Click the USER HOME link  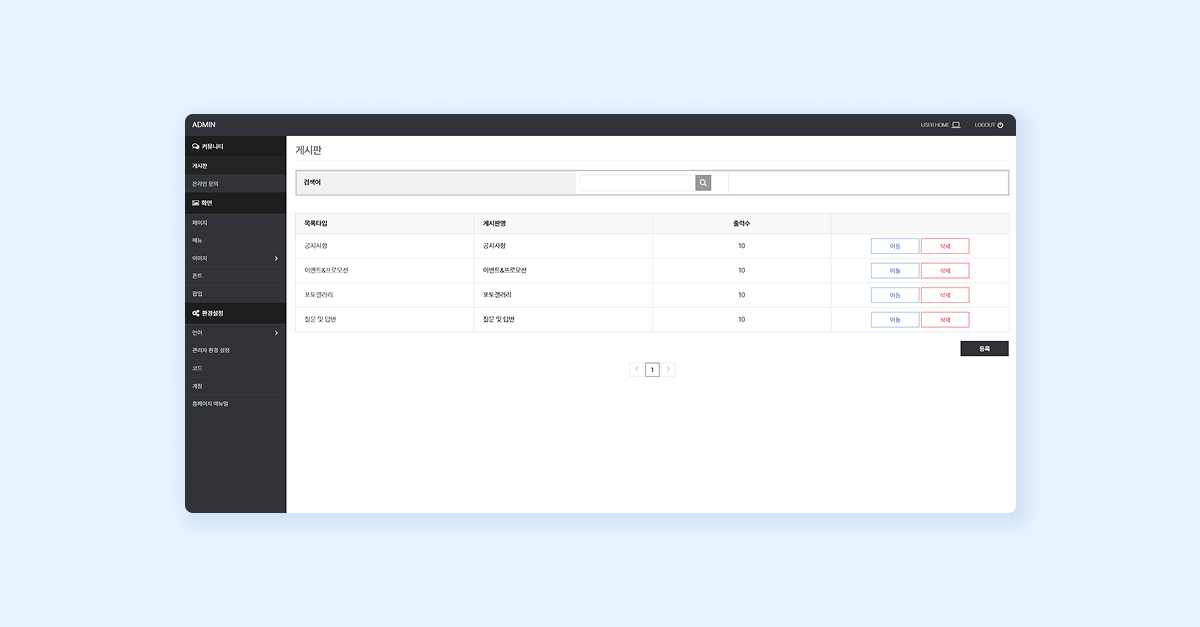(x=940, y=125)
